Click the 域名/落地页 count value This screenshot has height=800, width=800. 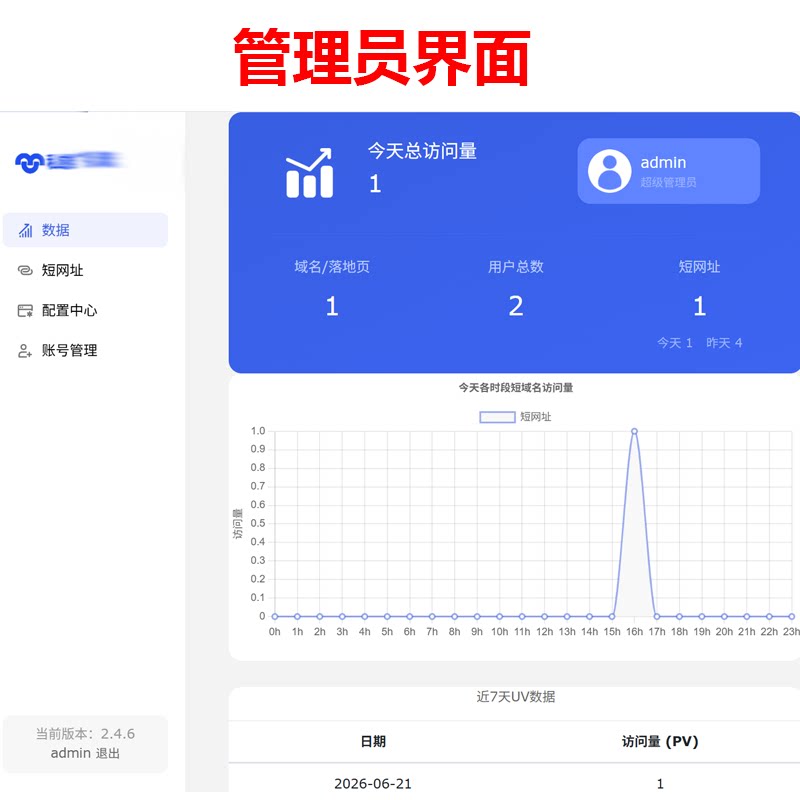click(332, 306)
